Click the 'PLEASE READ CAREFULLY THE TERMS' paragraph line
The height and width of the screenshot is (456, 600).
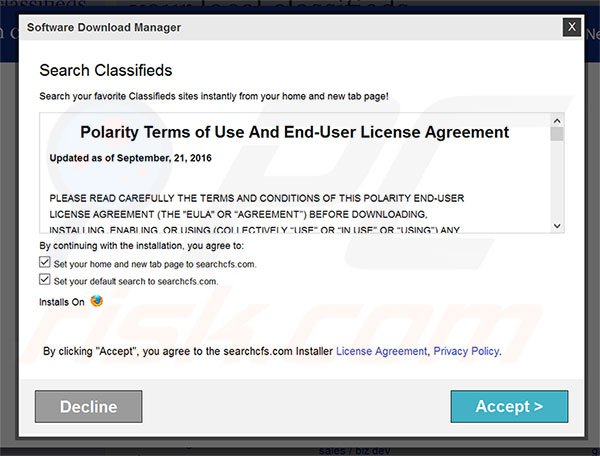[x=256, y=198]
